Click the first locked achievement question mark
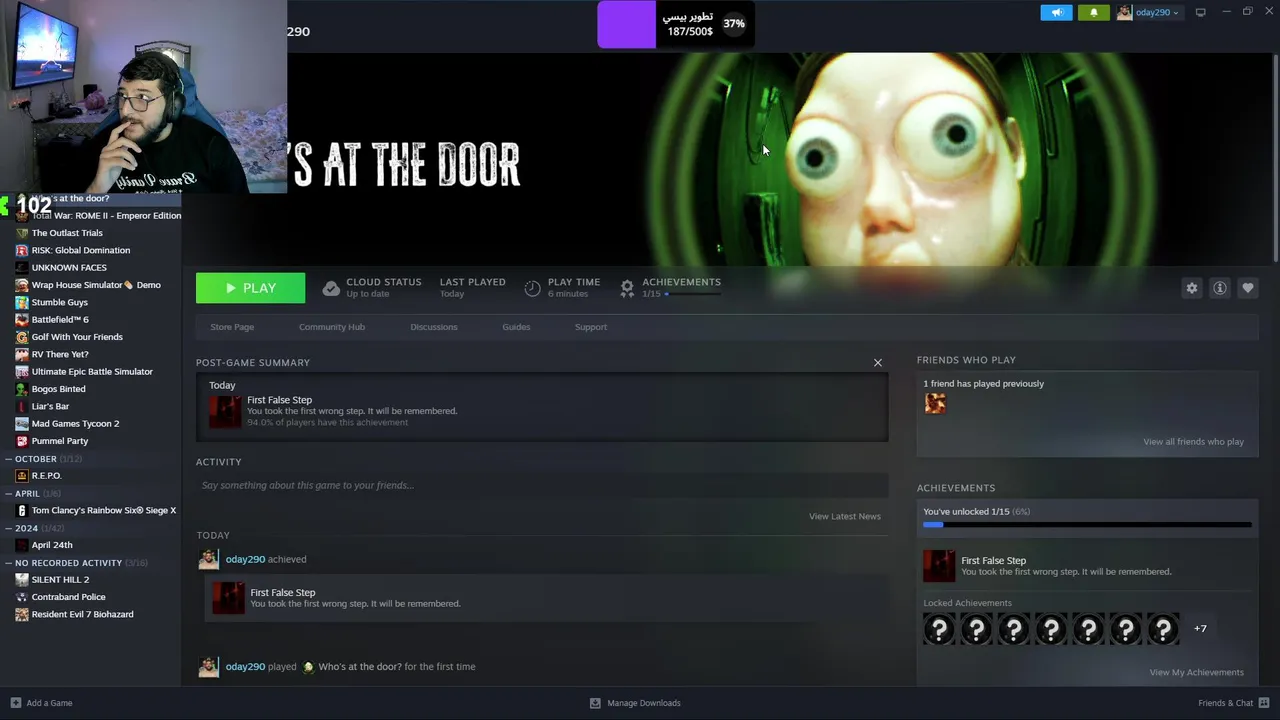 939,629
